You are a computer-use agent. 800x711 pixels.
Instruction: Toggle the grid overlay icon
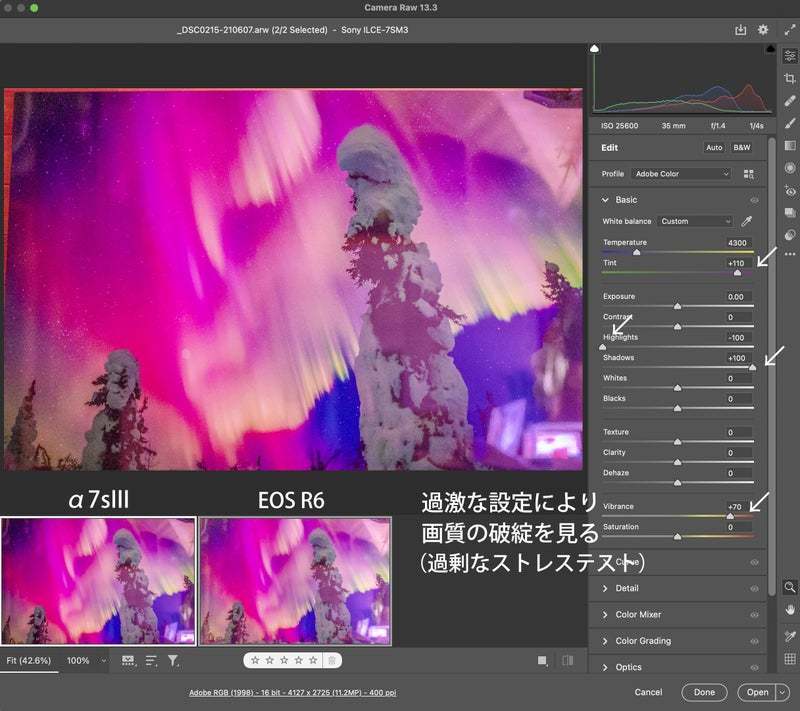pos(790,659)
